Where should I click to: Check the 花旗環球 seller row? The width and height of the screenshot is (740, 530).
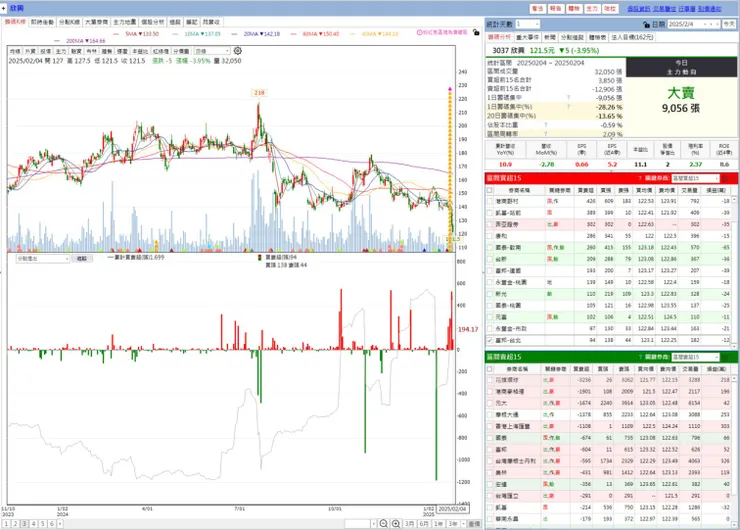click(x=489, y=380)
